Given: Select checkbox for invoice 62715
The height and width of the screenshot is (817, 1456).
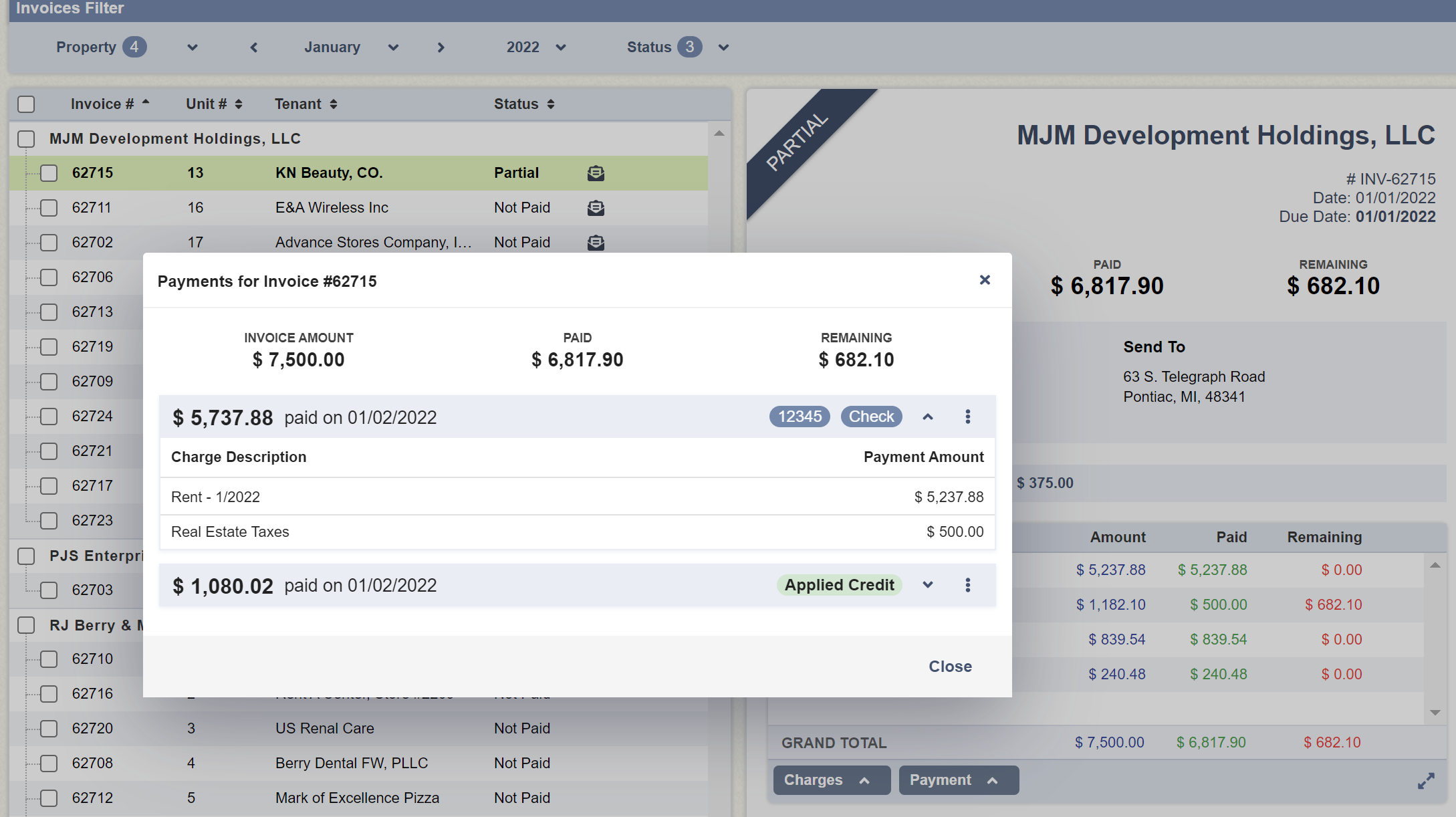Looking at the screenshot, I should 49,173.
